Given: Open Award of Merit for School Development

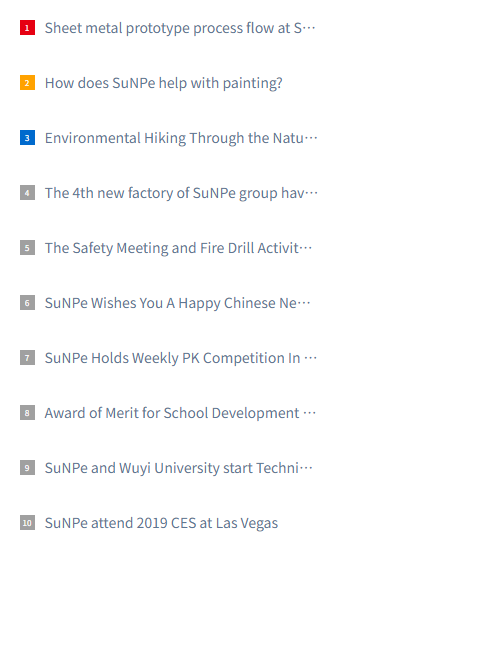Looking at the screenshot, I should point(180,413).
